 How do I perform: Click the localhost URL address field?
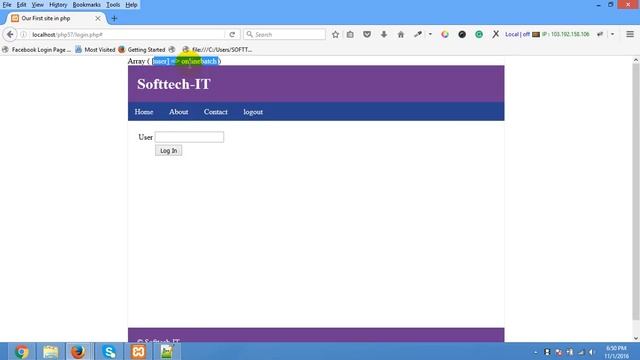(127, 35)
